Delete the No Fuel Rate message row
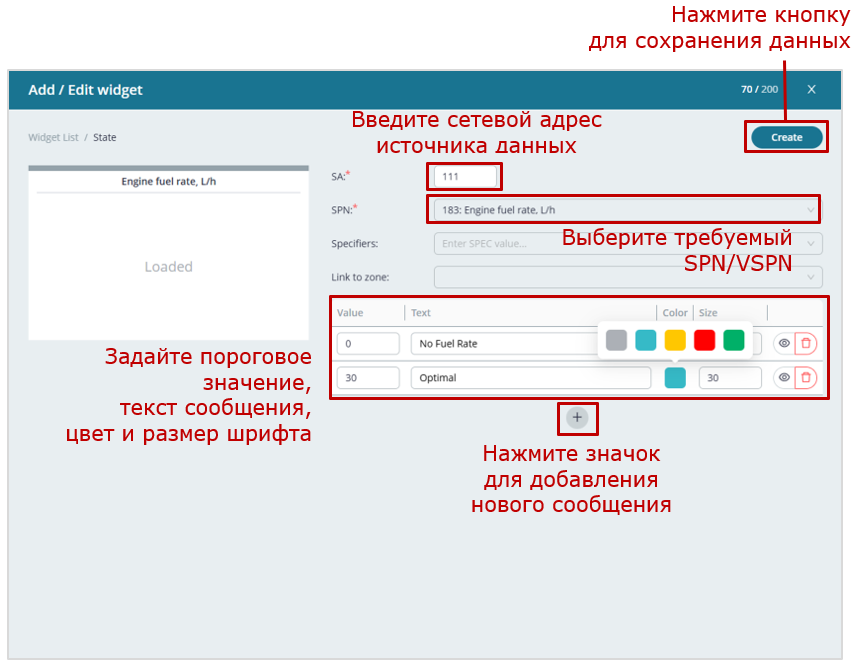Screen dimensions: 857x666 coord(806,343)
